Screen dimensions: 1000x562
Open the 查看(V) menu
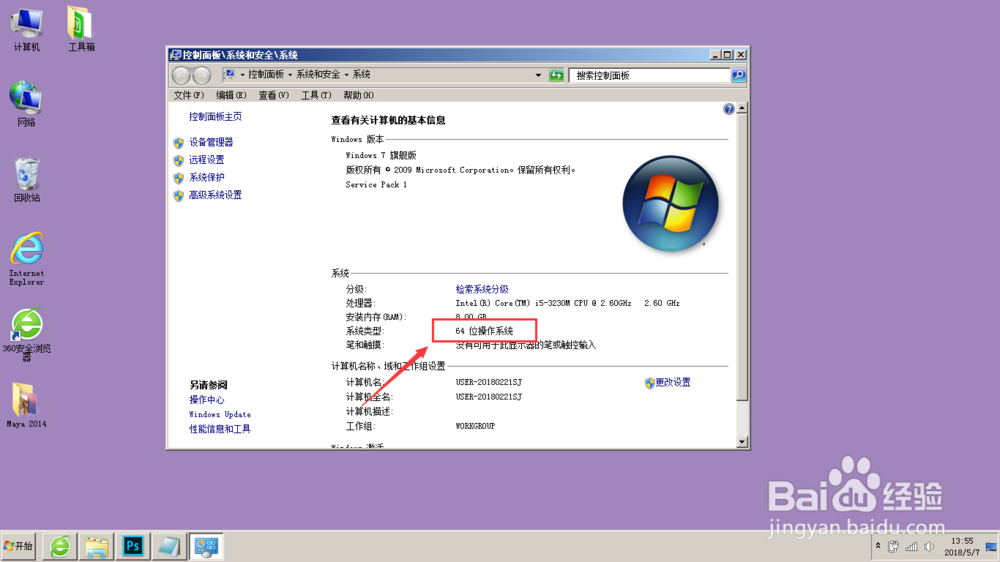click(x=274, y=95)
